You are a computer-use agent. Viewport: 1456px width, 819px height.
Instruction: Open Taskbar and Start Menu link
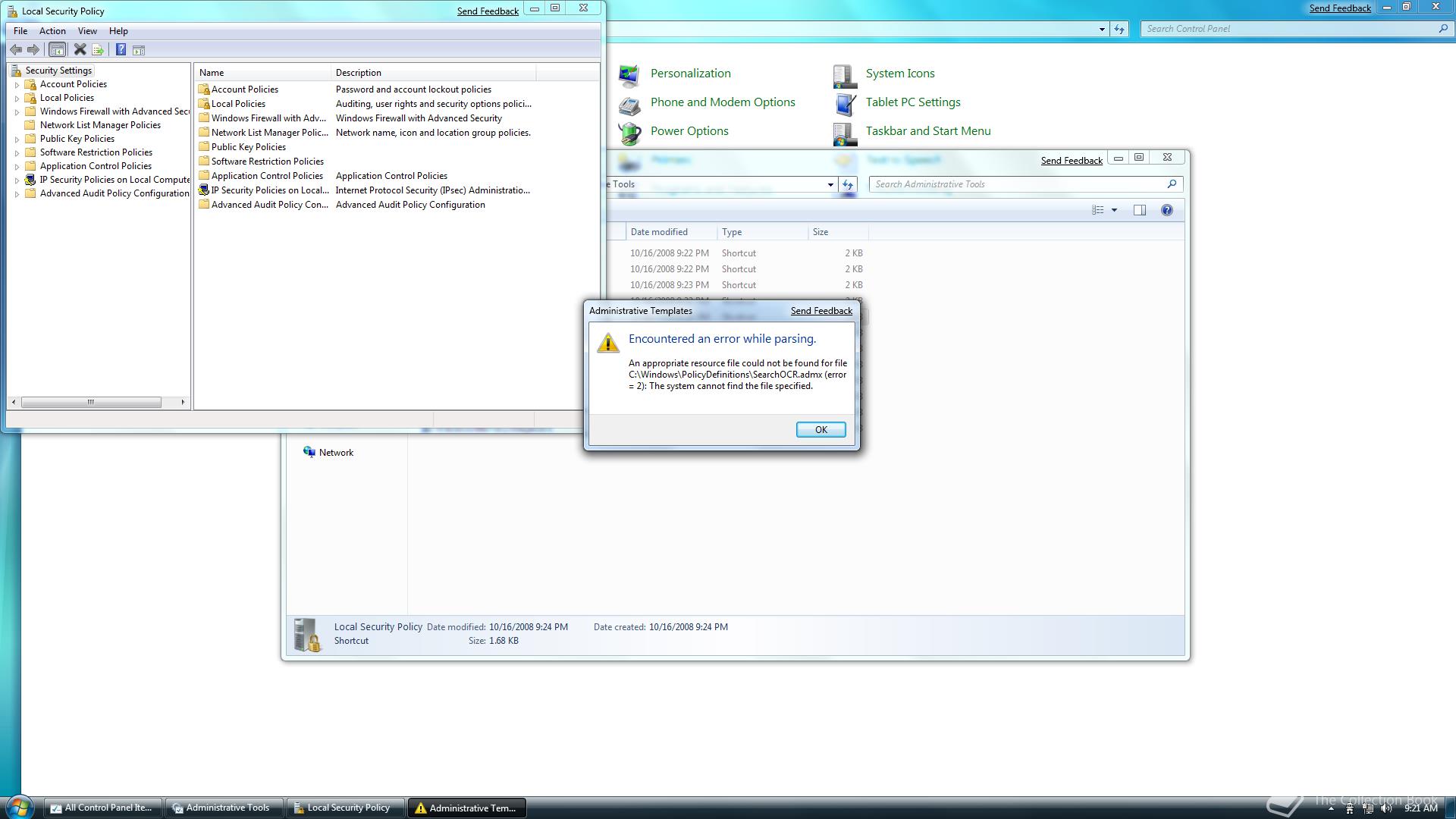pyautogui.click(x=928, y=131)
